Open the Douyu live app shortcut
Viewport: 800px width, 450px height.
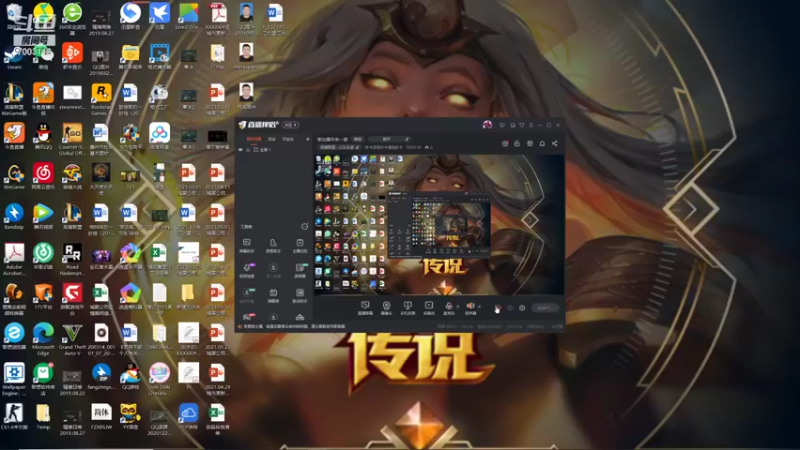coord(14,137)
